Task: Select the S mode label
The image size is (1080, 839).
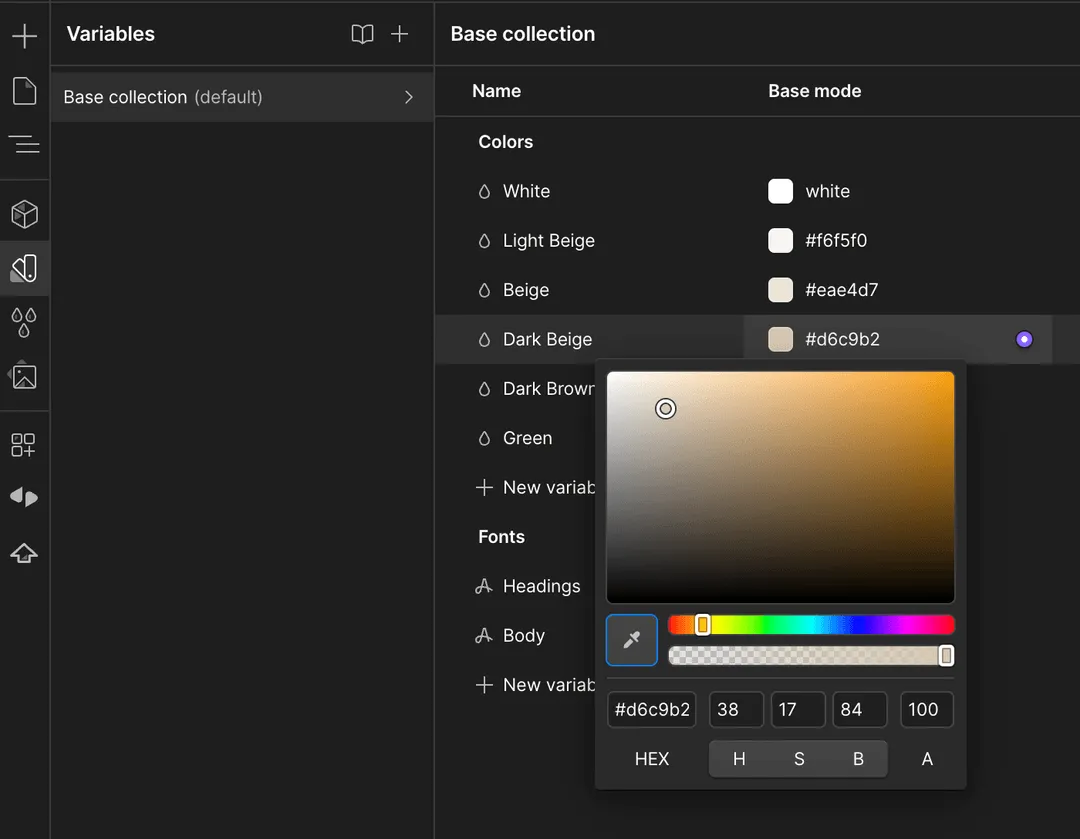Action: pos(799,759)
